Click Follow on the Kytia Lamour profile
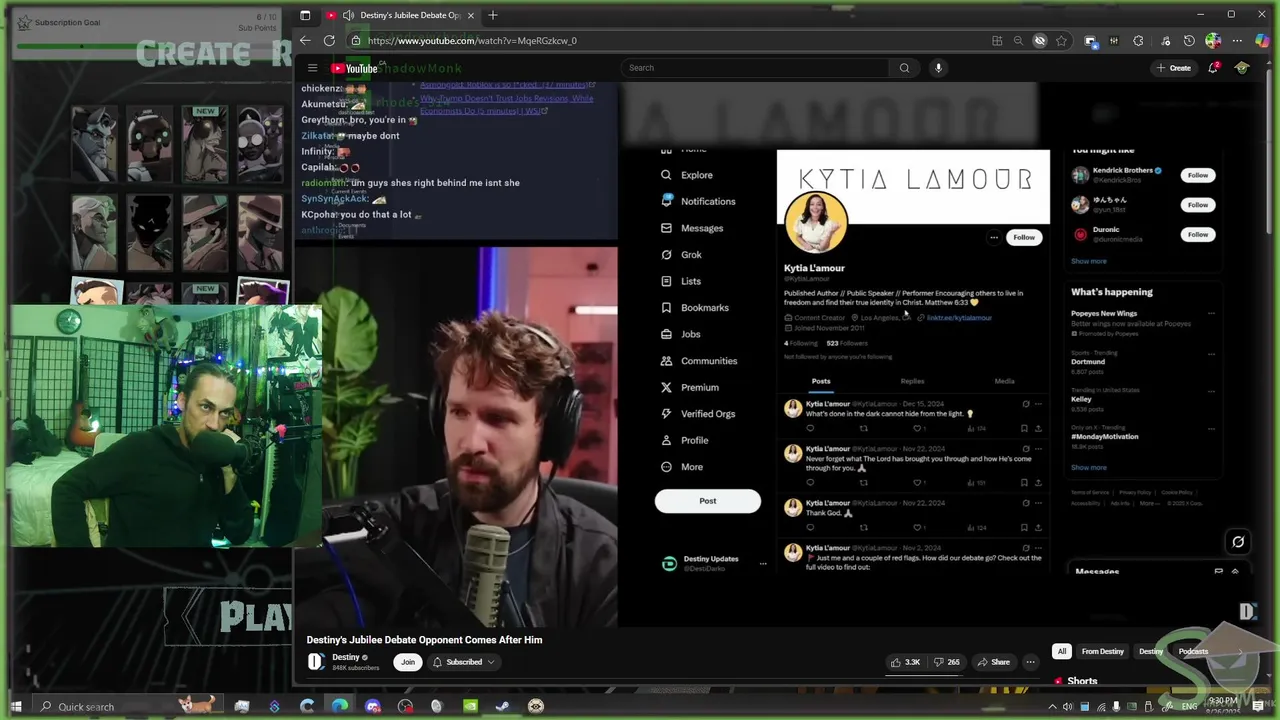The image size is (1280, 720). tap(1024, 238)
